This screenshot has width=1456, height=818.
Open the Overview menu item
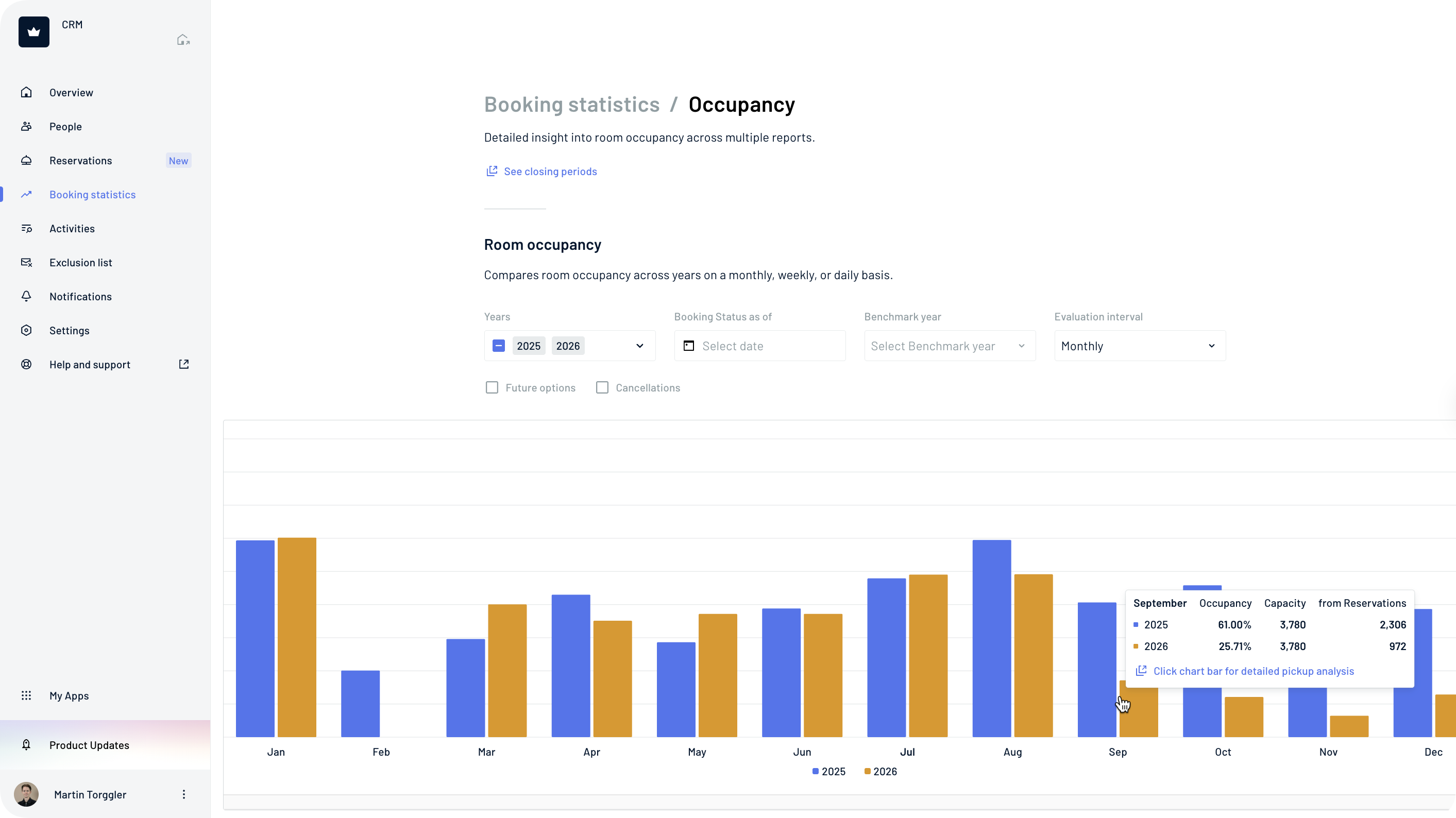click(x=105, y=92)
